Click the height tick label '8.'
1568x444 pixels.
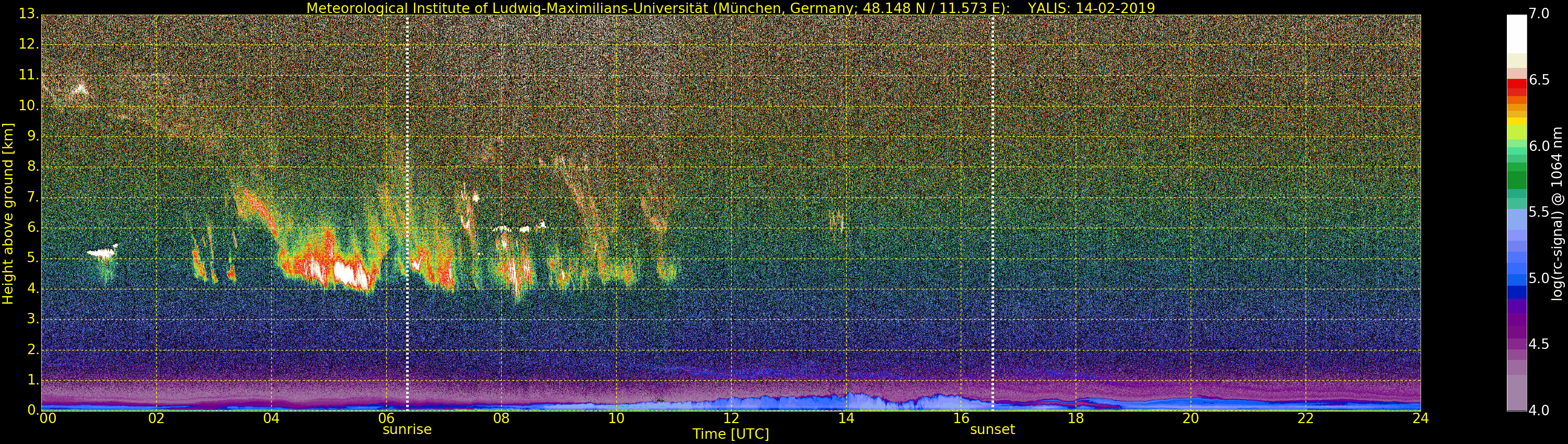tap(33, 167)
